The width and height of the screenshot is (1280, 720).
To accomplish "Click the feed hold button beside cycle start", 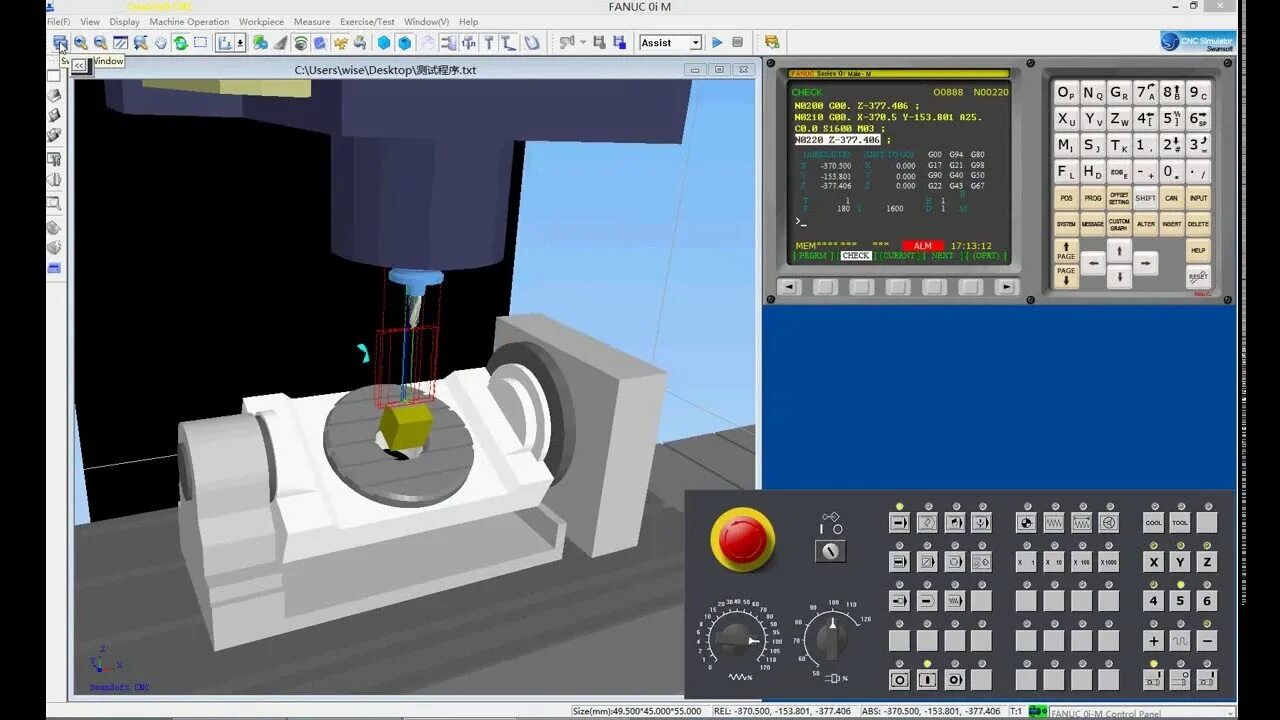I will click(x=899, y=680).
